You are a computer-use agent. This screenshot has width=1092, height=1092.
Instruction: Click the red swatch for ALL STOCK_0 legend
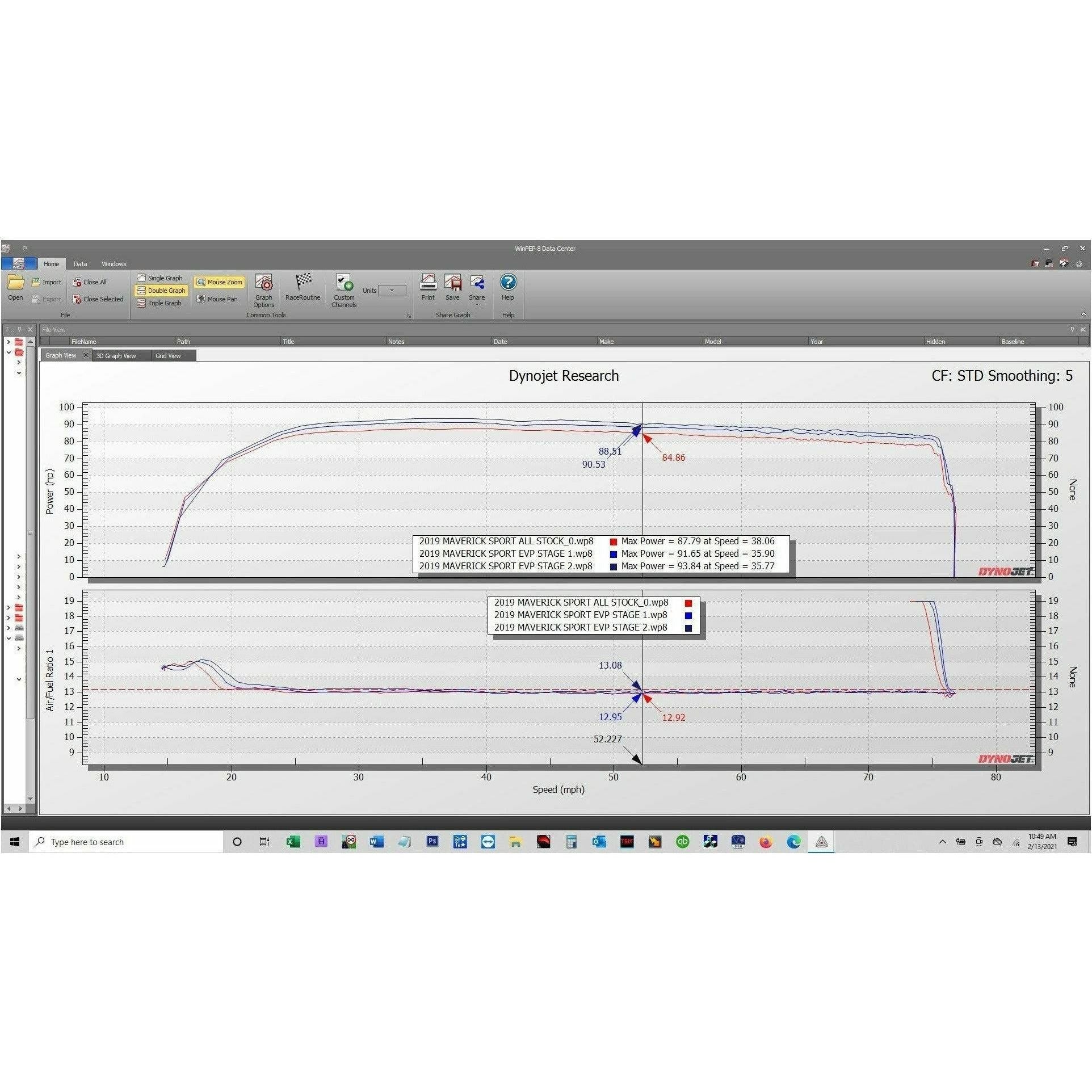614,542
